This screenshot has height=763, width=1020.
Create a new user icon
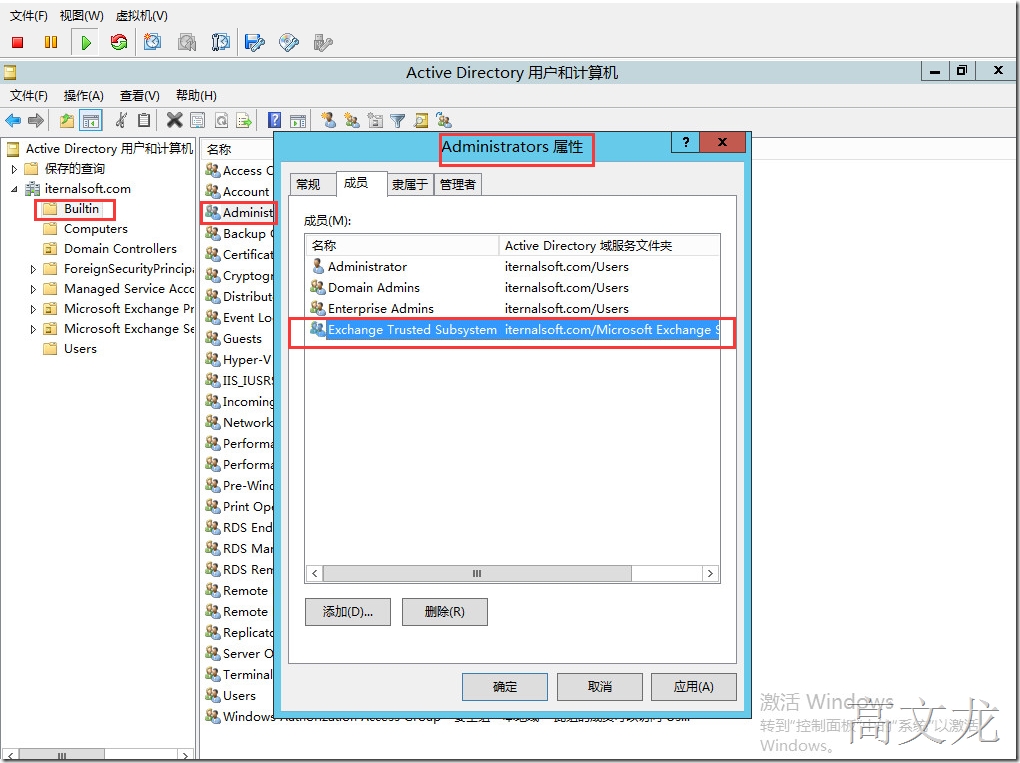tap(329, 120)
